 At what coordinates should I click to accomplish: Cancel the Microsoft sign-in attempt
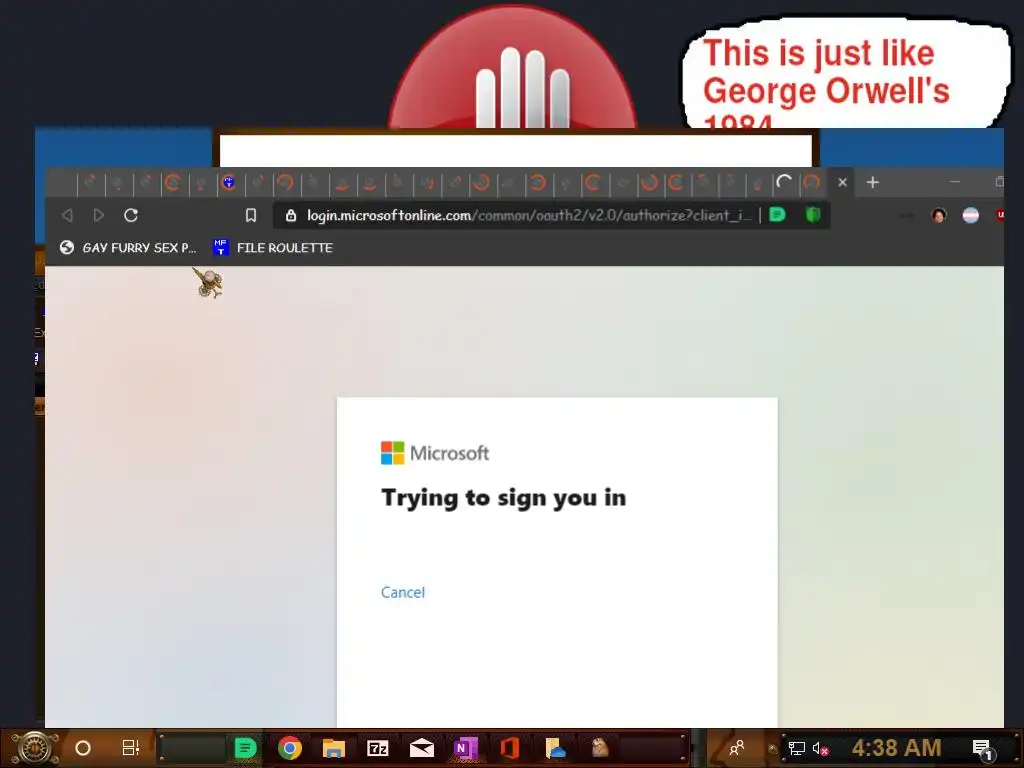[x=403, y=592]
